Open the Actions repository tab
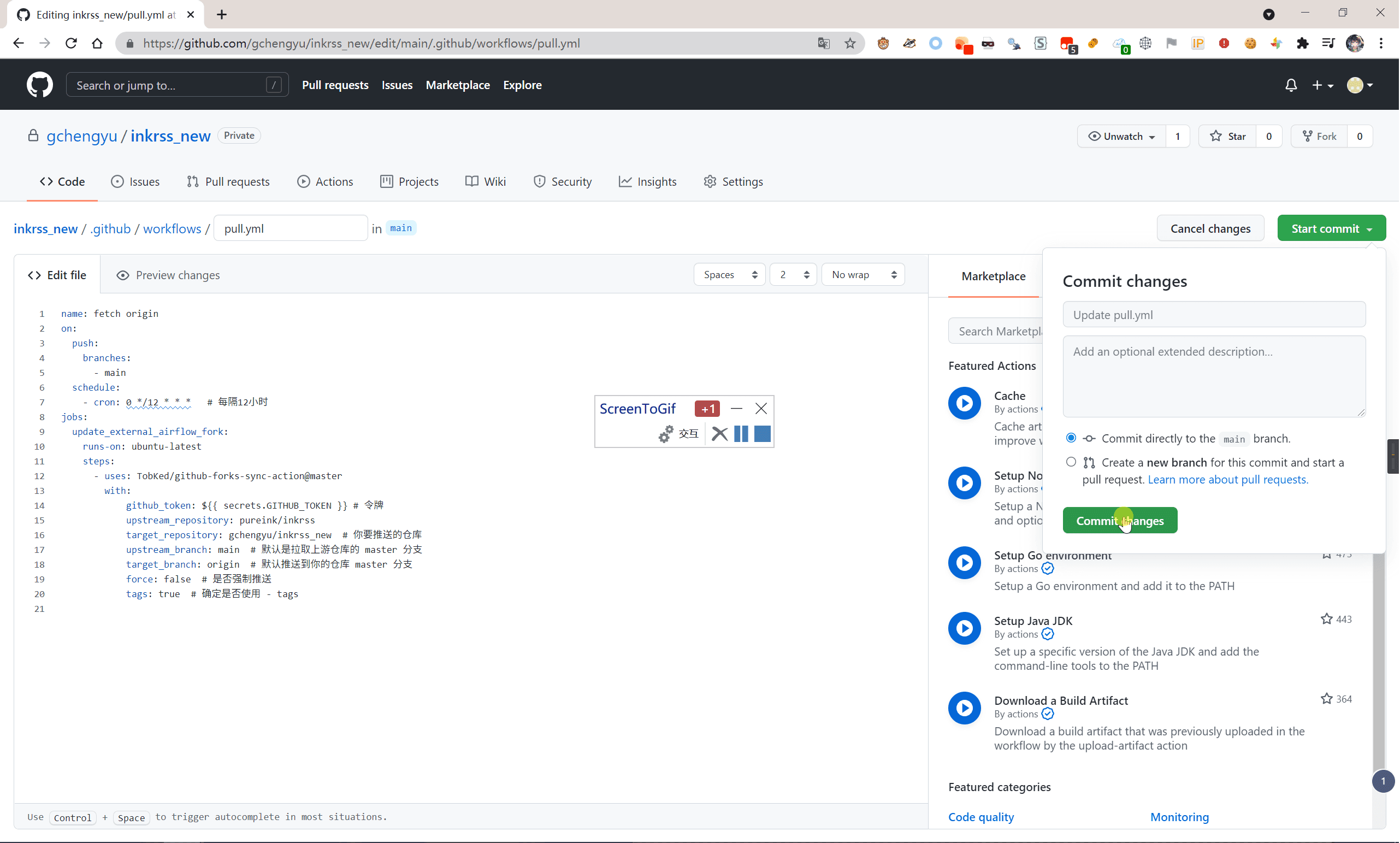The image size is (1400, 843). pos(326,182)
